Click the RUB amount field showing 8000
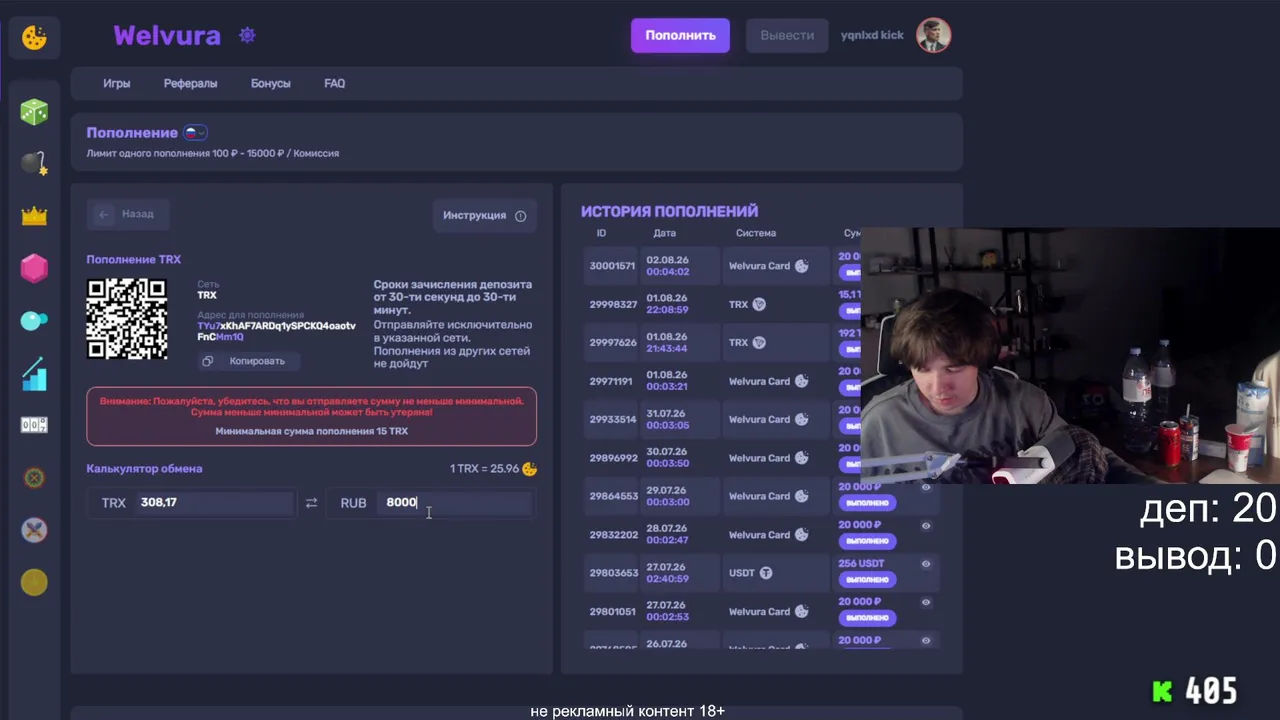The height and width of the screenshot is (720, 1280). pyautogui.click(x=456, y=502)
